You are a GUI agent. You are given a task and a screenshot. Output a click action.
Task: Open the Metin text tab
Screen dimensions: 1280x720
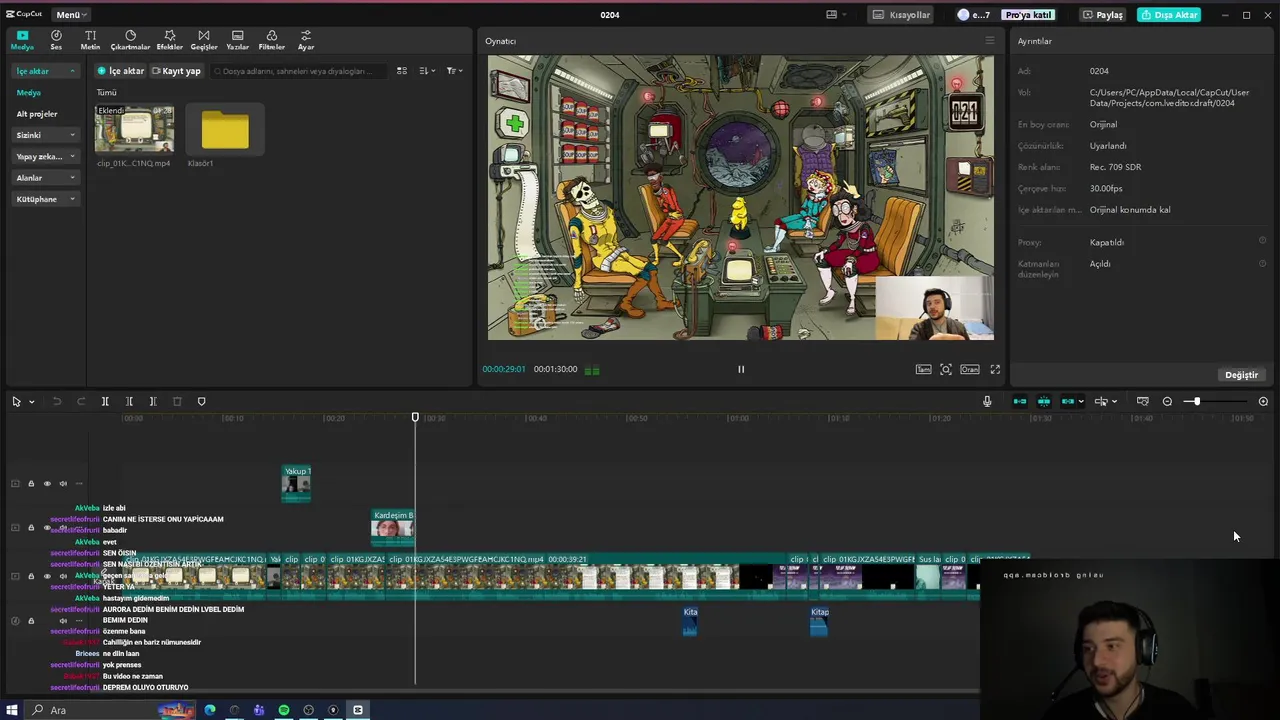[x=90, y=40]
